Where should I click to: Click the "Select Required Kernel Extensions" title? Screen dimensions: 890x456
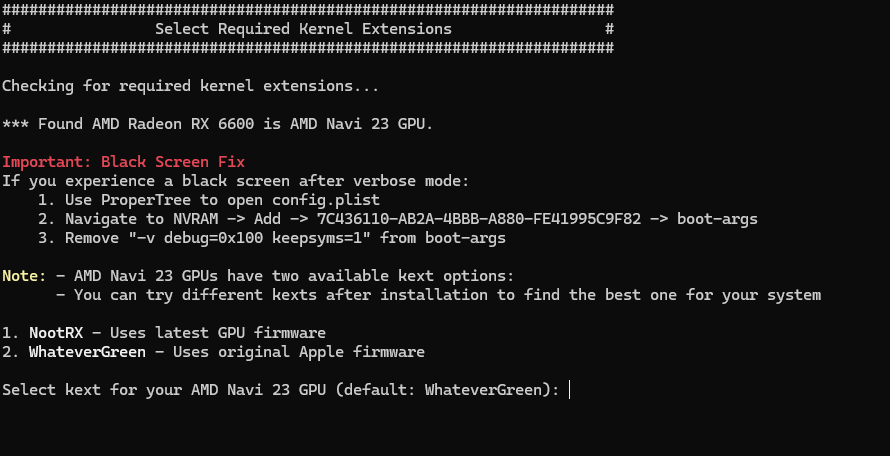click(303, 29)
